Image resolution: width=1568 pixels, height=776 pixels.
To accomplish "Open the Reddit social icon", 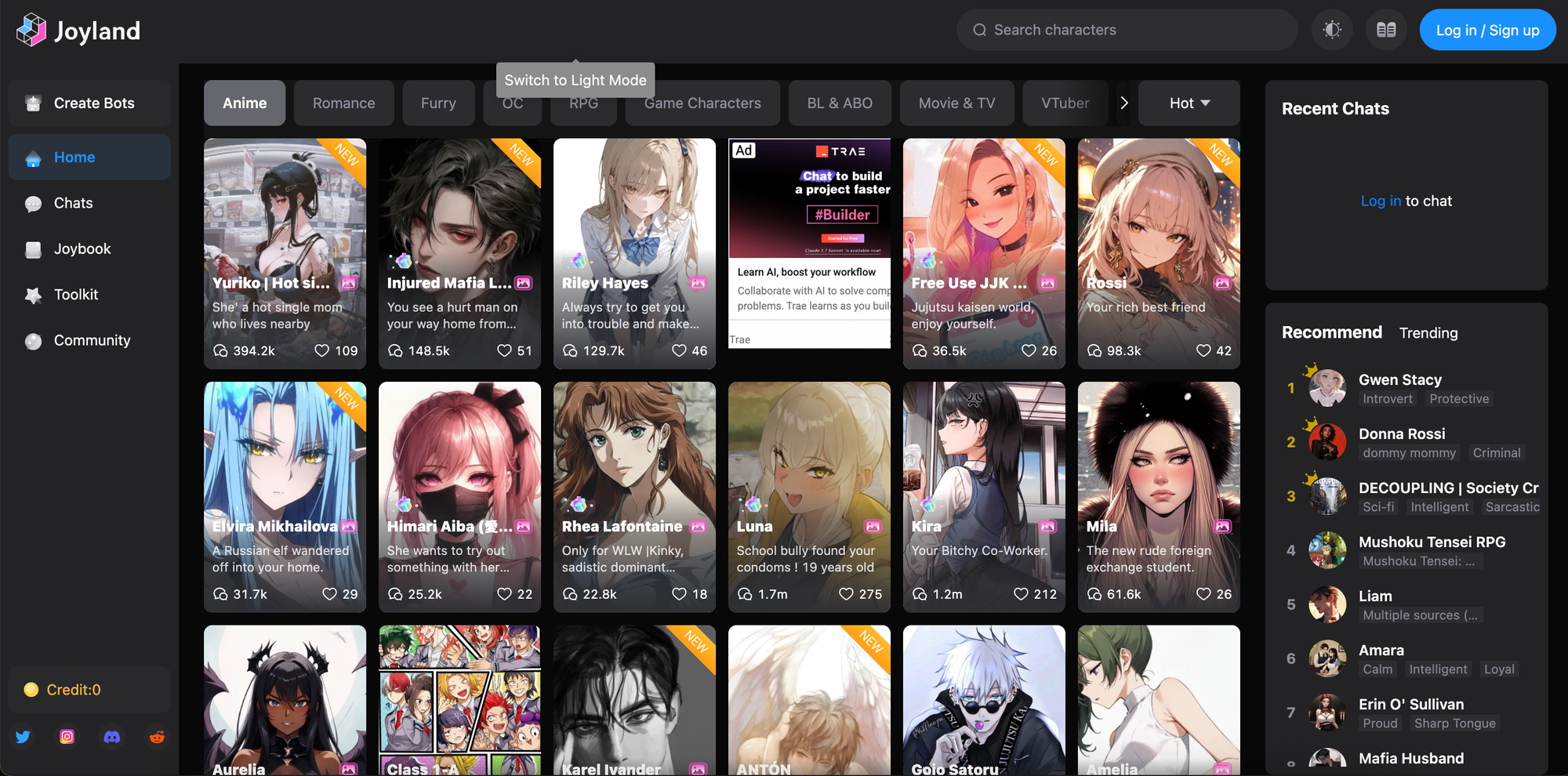I will [157, 737].
